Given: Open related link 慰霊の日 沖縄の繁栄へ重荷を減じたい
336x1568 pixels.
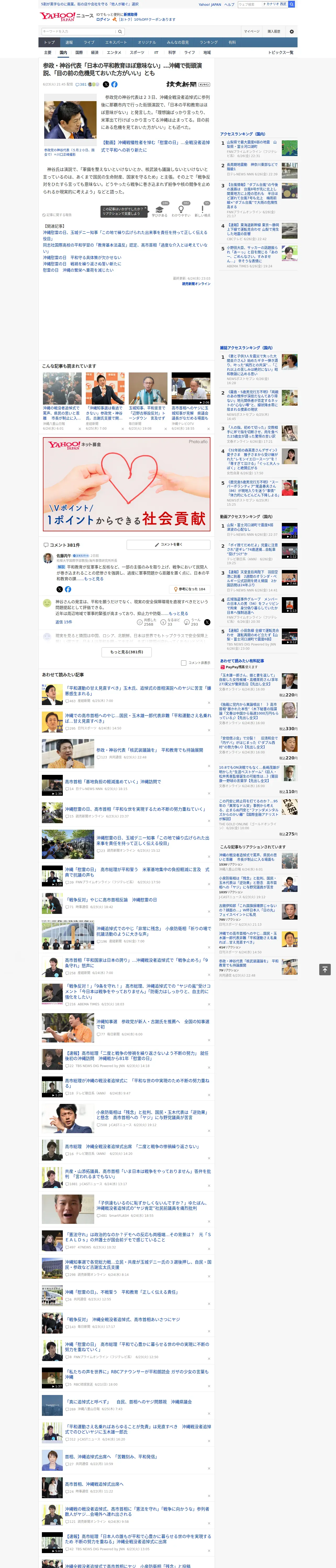Looking at the screenshot, I should pyautogui.click(x=78, y=270).
